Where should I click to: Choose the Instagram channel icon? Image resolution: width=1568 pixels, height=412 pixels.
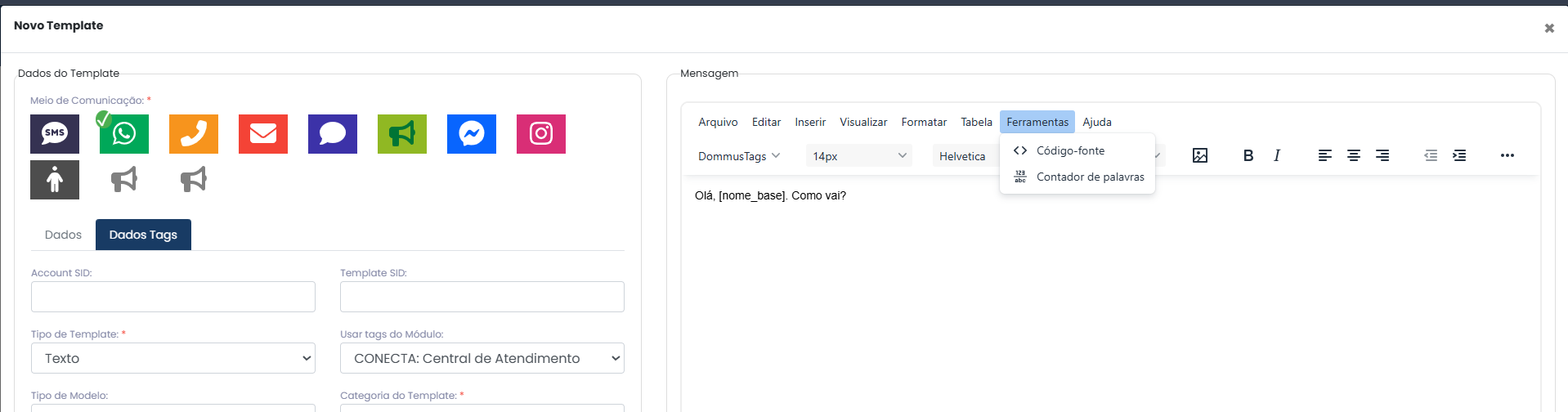(541, 134)
